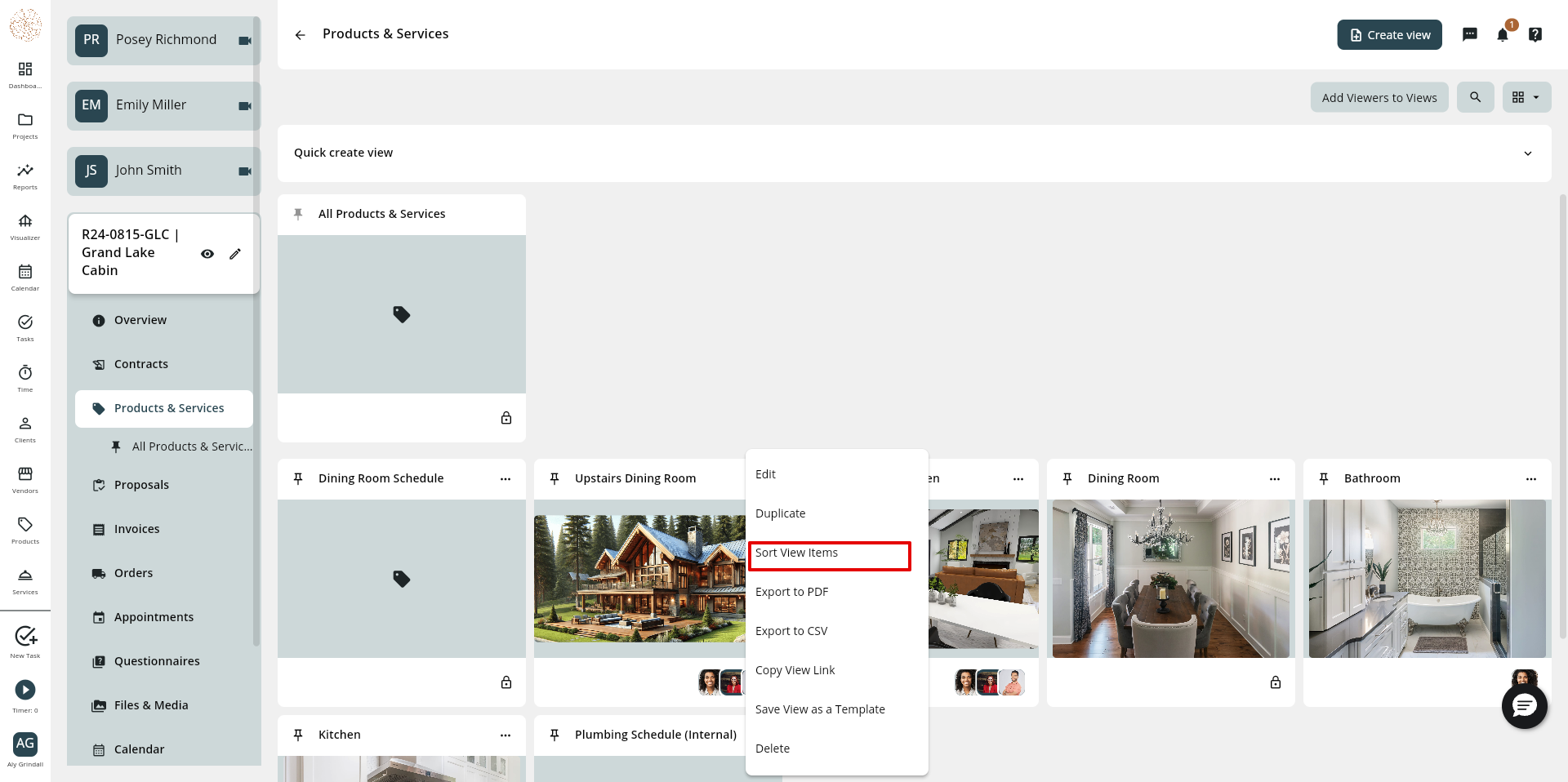Image resolution: width=1568 pixels, height=782 pixels.
Task: Expand the Quick create view panel
Action: click(x=1528, y=153)
